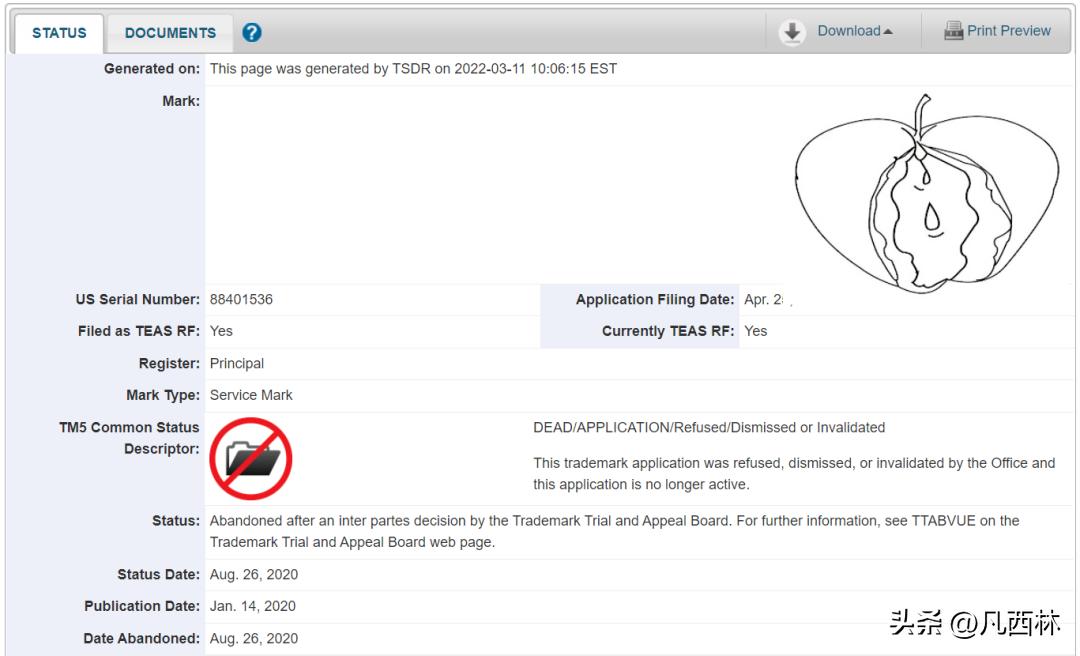Click the dead application folder status icon
The height and width of the screenshot is (656, 1080).
[x=251, y=459]
